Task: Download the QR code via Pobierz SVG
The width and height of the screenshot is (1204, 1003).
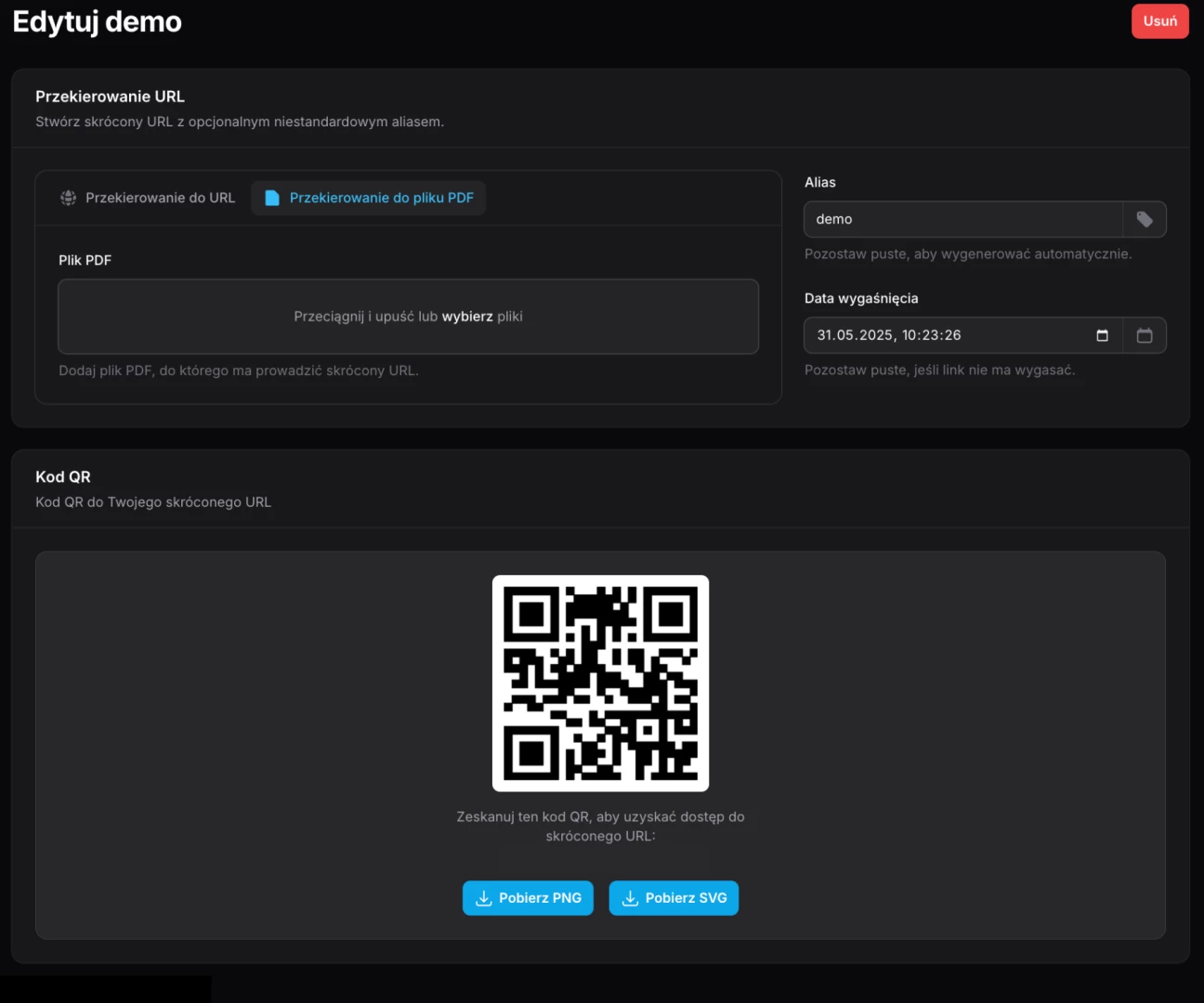Action: [674, 898]
